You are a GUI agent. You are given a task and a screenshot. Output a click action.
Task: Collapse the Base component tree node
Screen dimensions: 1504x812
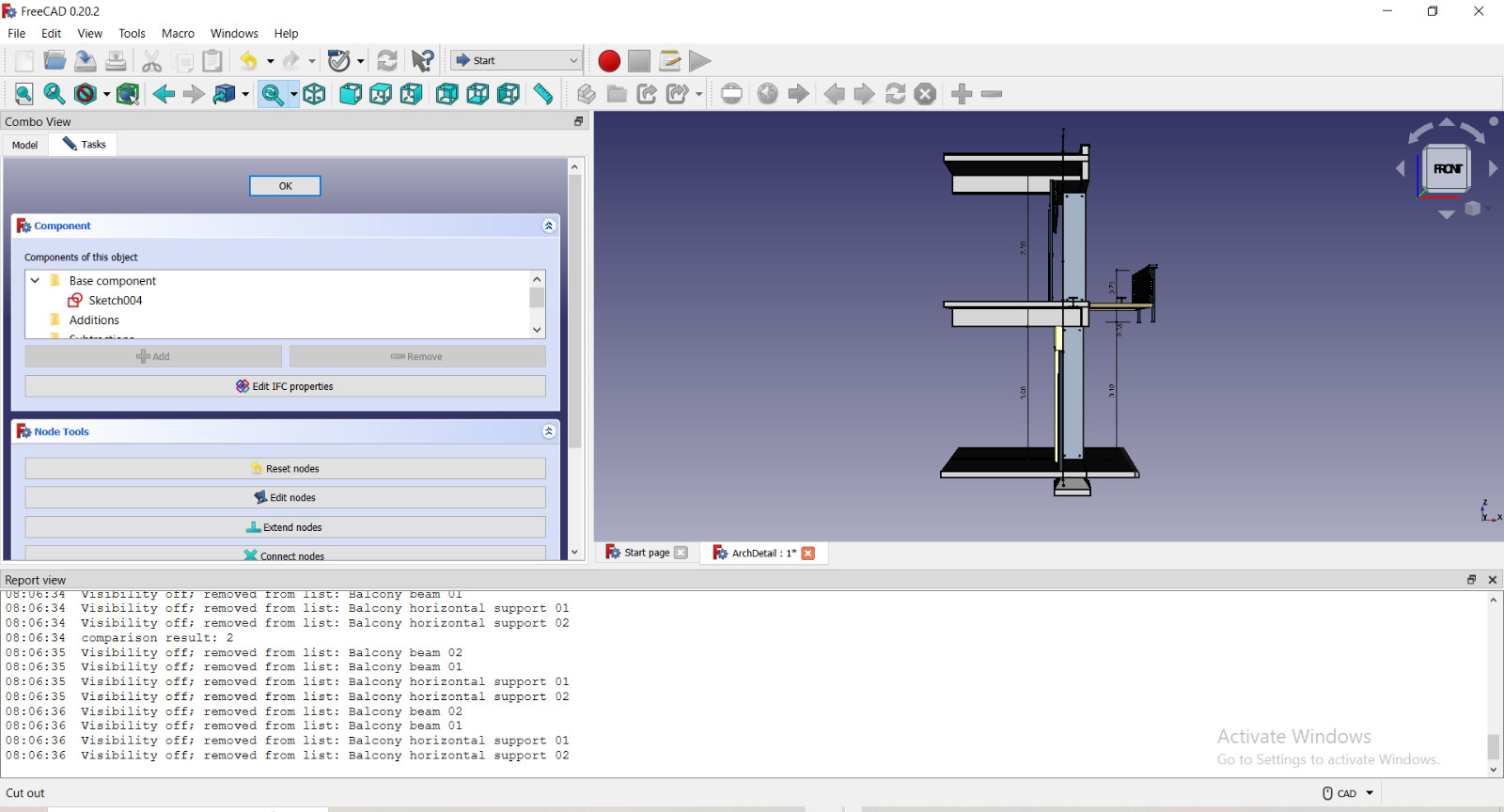point(35,280)
